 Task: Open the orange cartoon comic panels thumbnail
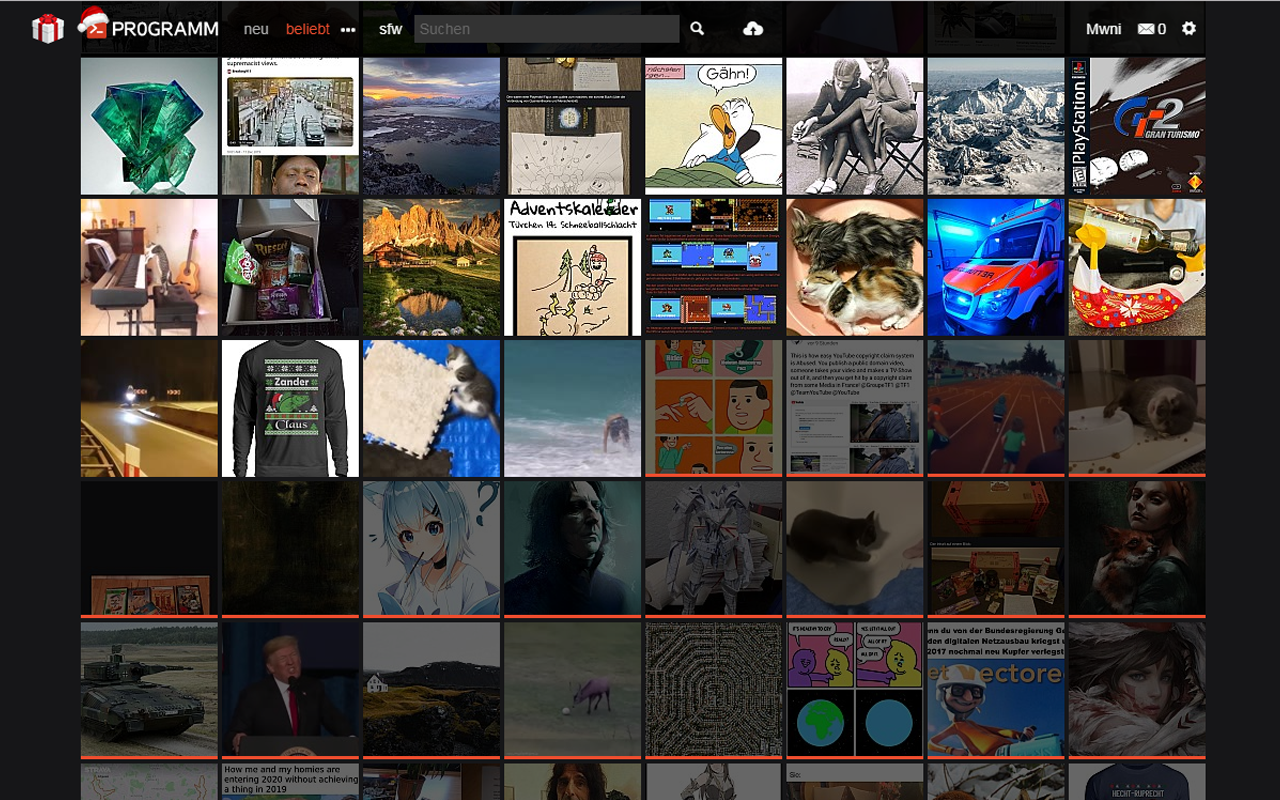point(714,408)
